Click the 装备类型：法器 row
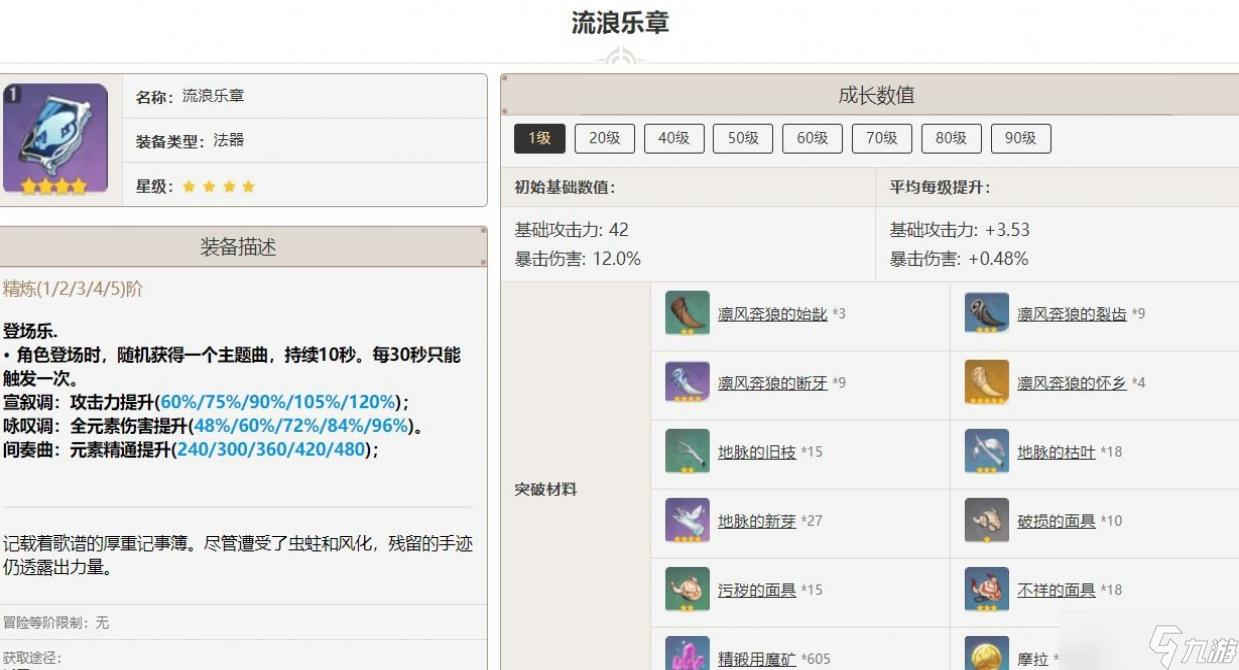 point(304,141)
